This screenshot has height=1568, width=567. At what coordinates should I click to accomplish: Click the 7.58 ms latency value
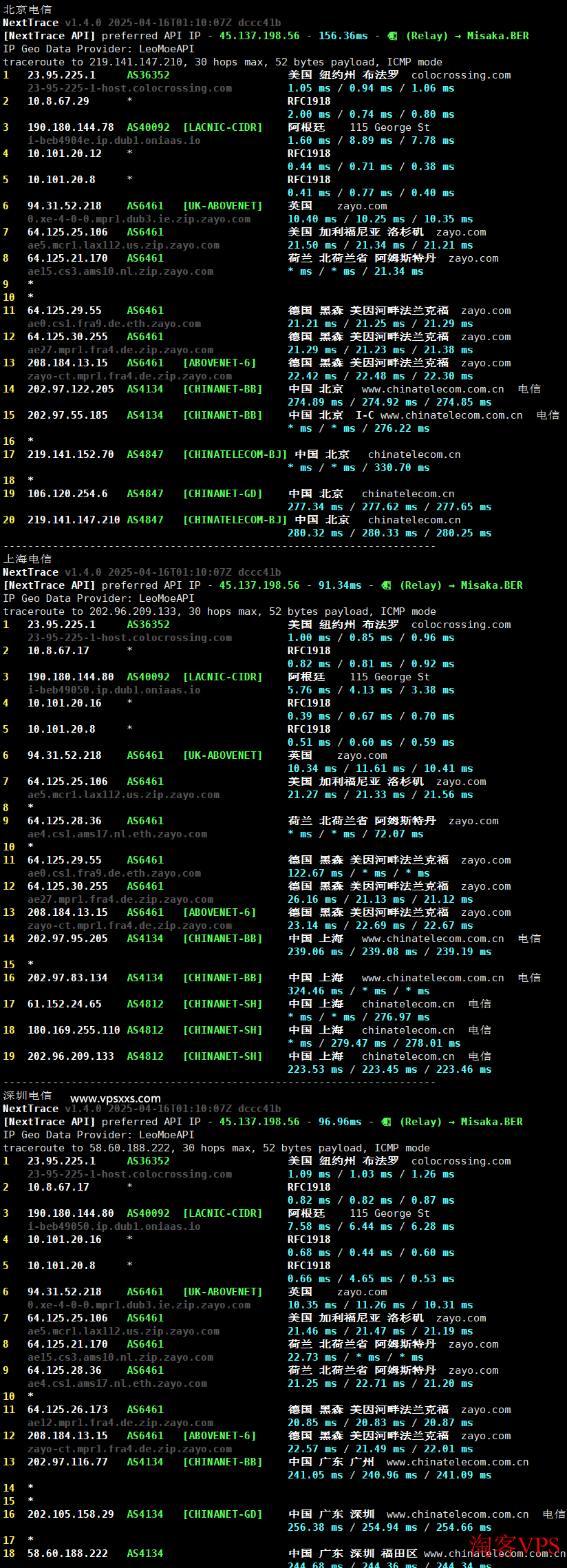309,1226
